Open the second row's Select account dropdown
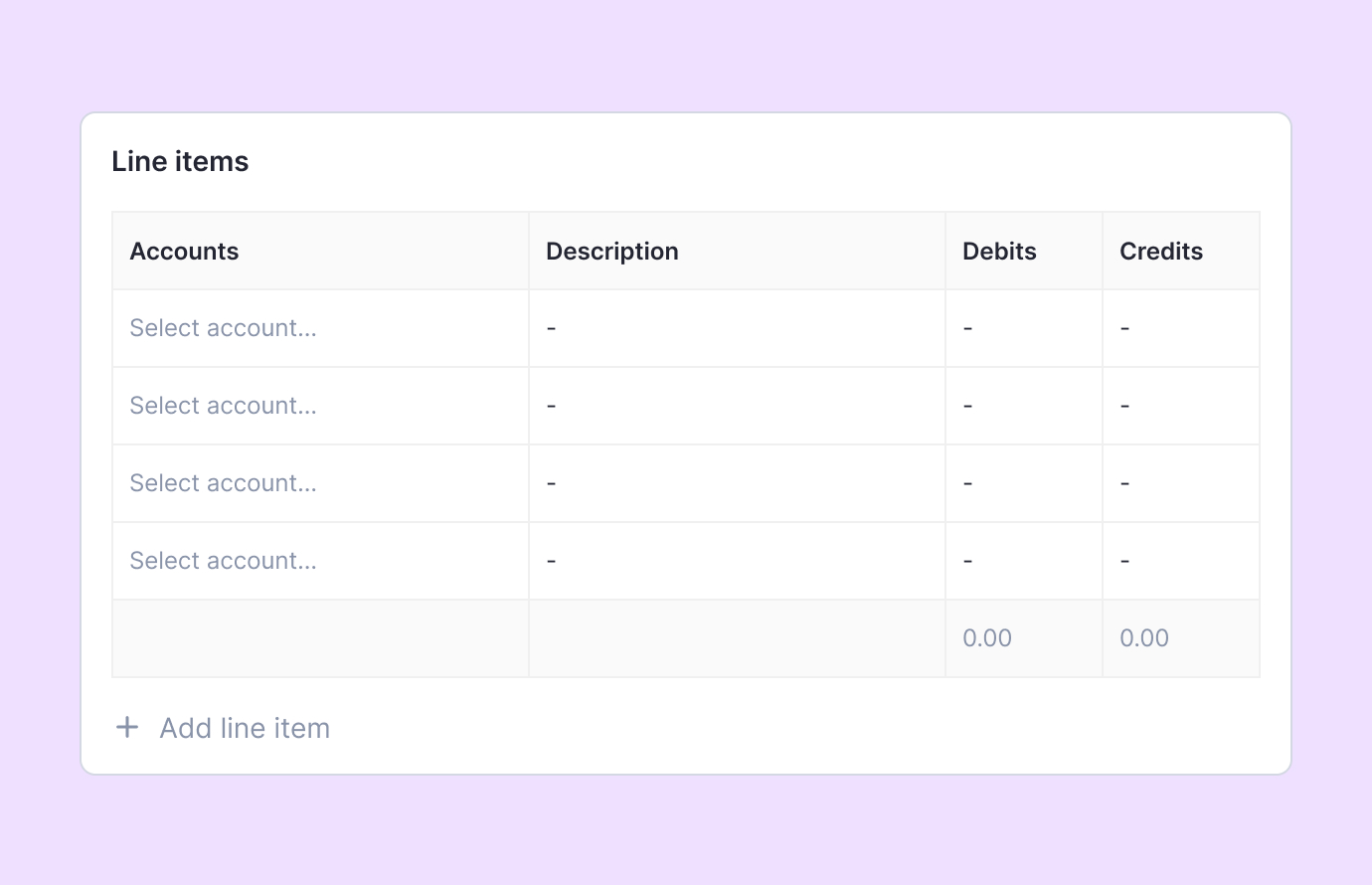The height and width of the screenshot is (885, 1372). [x=320, y=406]
